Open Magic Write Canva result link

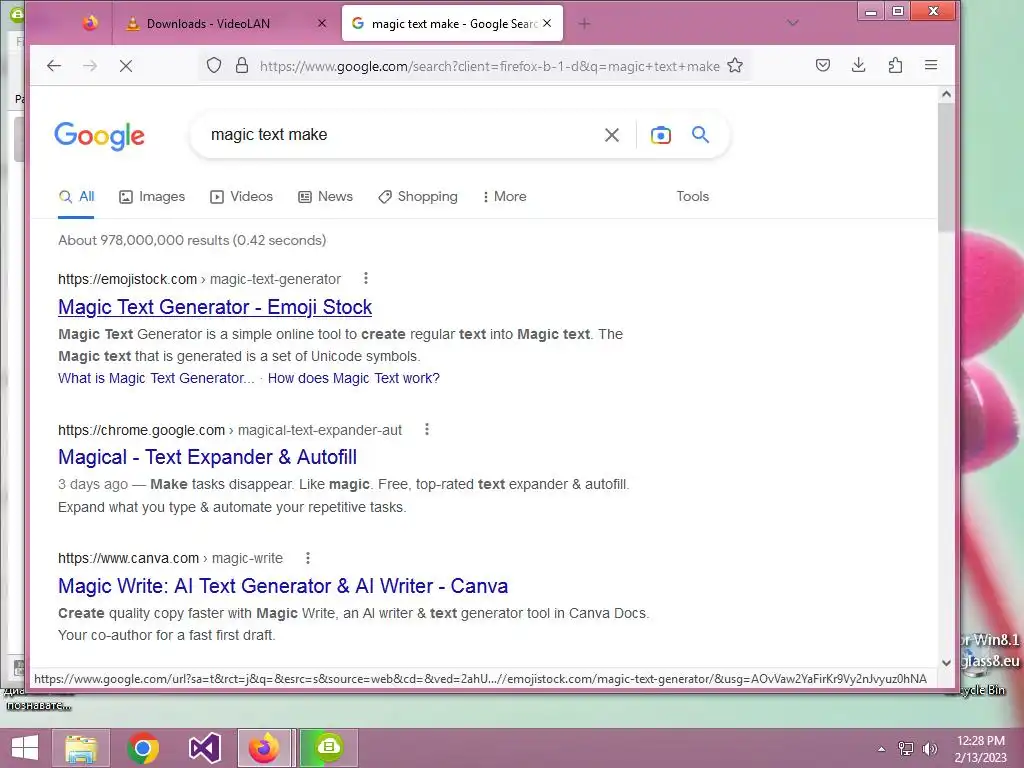tap(283, 586)
